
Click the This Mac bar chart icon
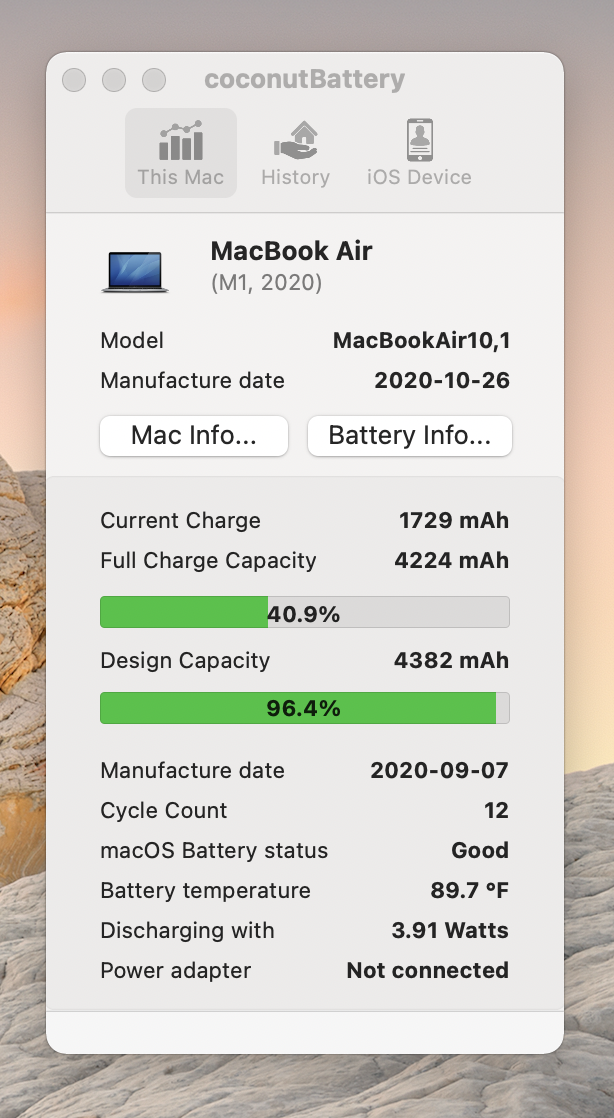point(180,141)
